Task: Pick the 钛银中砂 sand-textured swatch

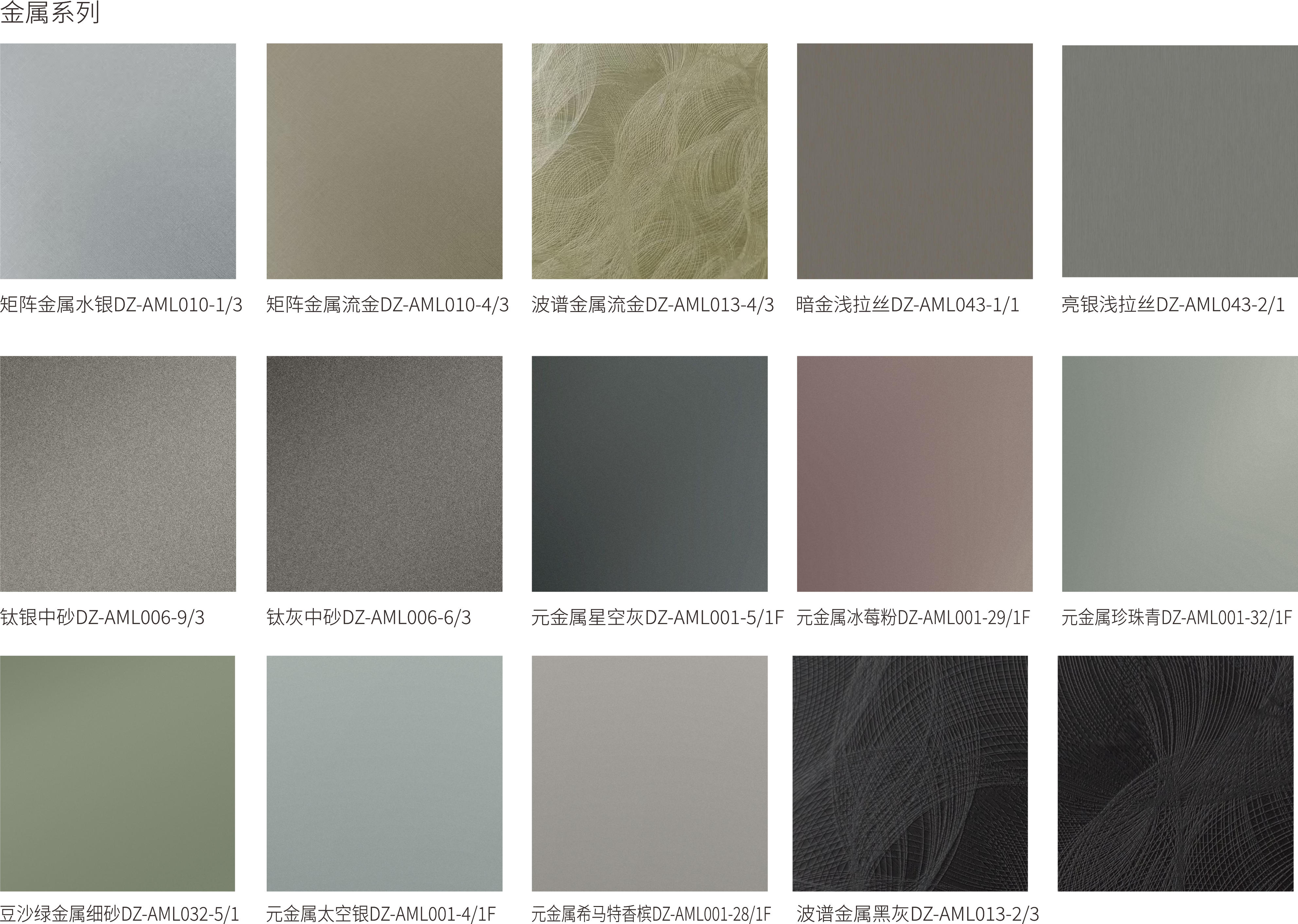Action: (118, 474)
